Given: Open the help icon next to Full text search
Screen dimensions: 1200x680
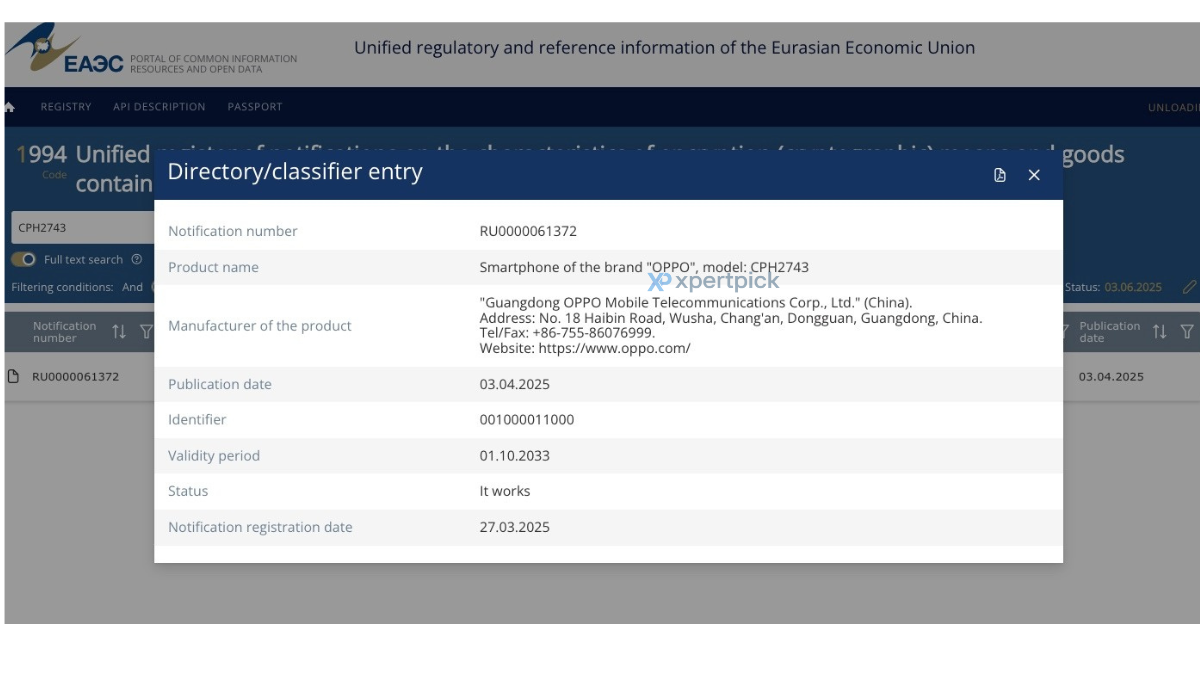Looking at the screenshot, I should tap(137, 259).
